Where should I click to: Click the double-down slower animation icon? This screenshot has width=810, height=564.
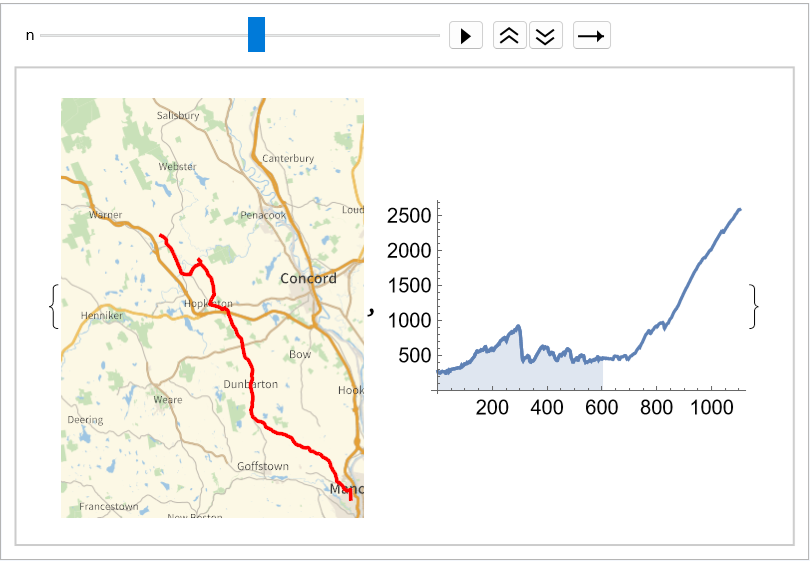[545, 36]
